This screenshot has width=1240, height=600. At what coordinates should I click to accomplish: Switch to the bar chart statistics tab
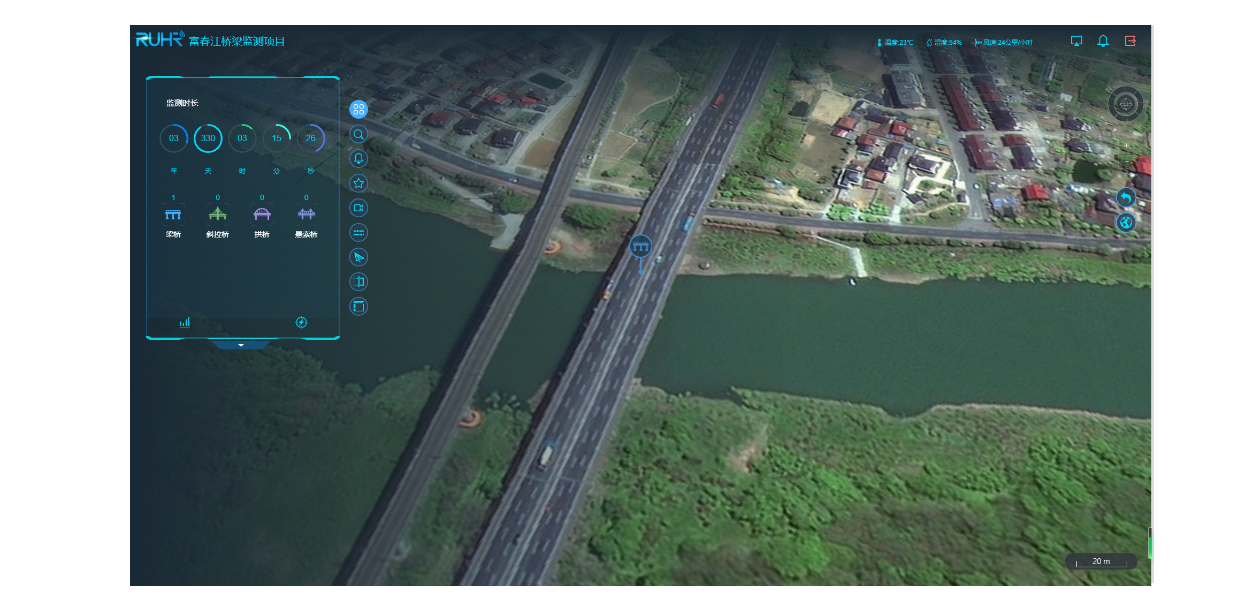point(185,322)
